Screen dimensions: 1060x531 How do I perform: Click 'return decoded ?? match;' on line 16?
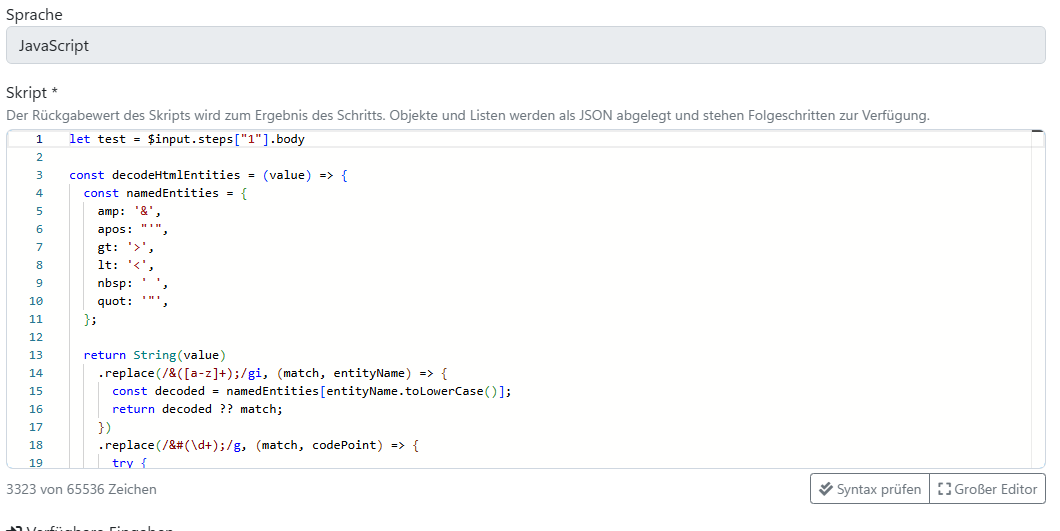(x=197, y=409)
